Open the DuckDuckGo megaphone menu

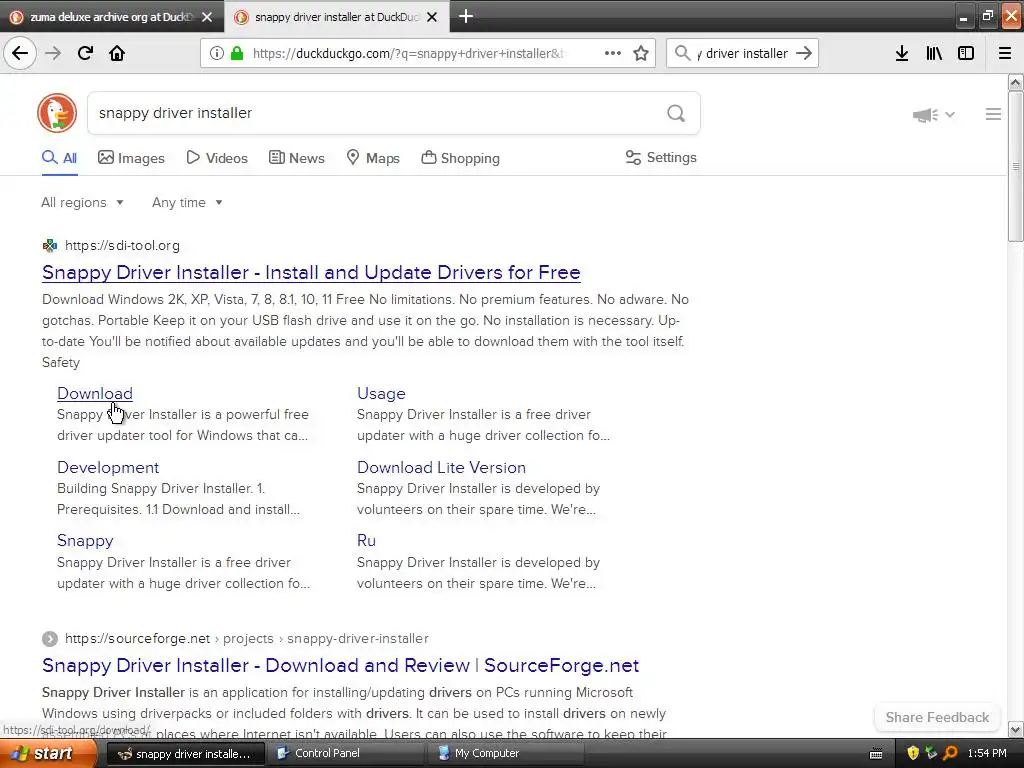[x=933, y=115]
